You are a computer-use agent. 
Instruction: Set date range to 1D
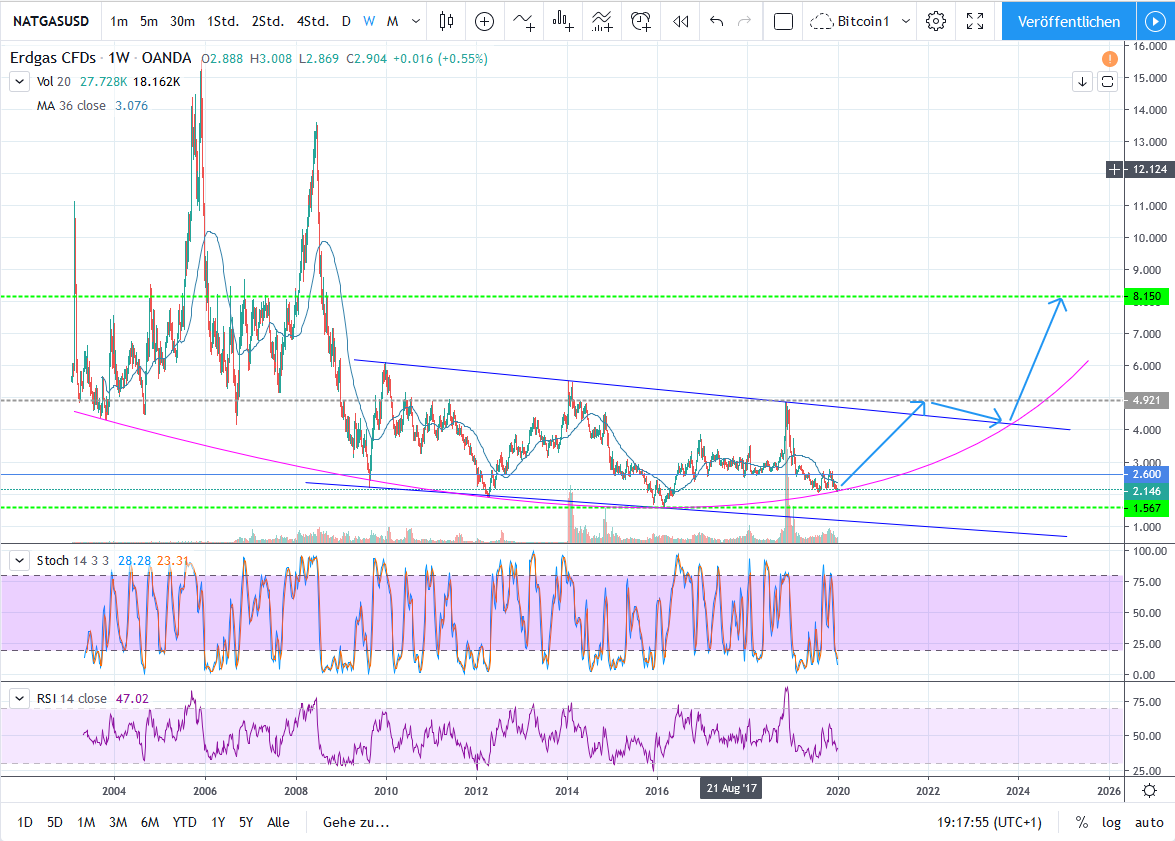coord(25,822)
